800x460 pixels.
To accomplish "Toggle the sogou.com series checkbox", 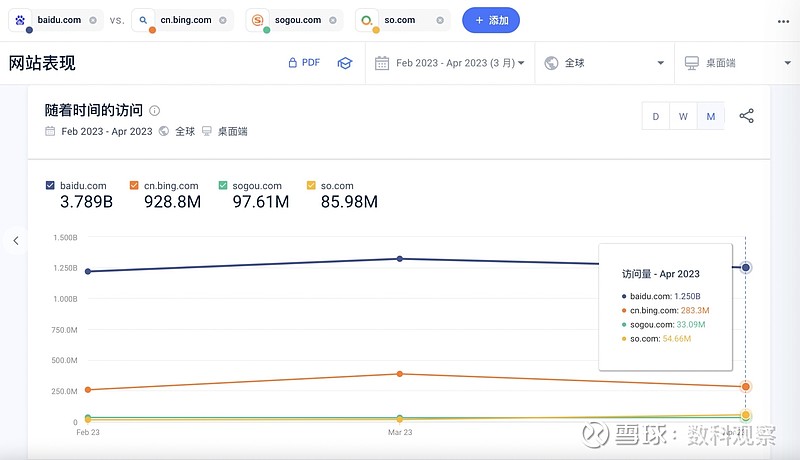I will (223, 185).
